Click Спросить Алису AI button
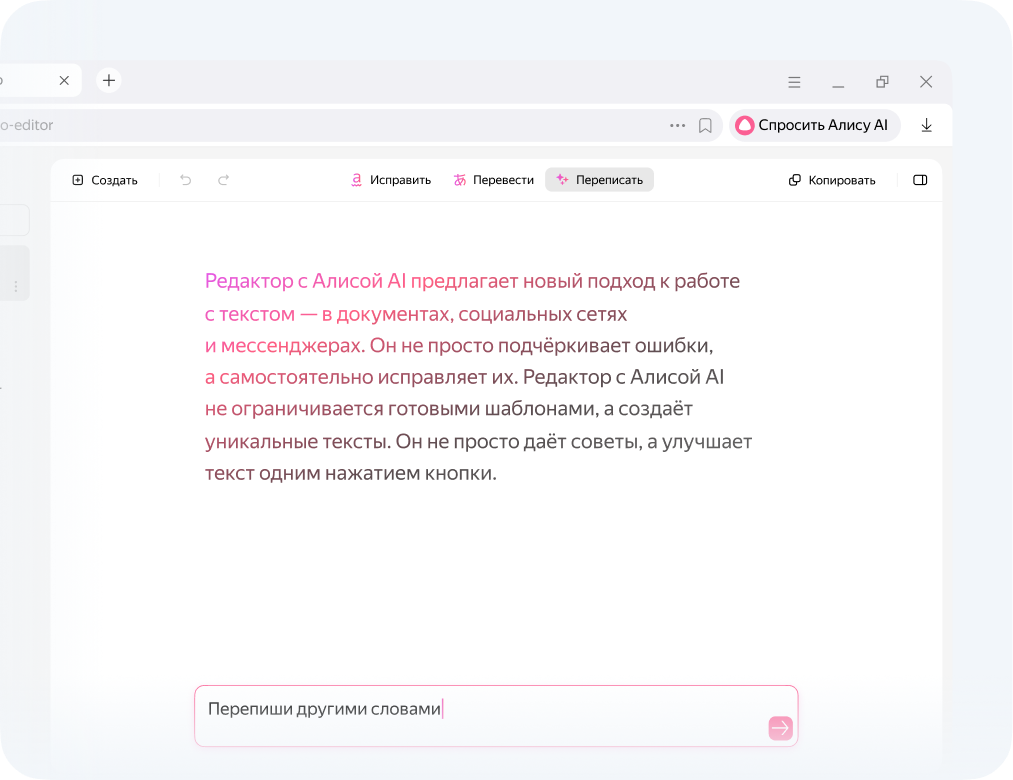Viewport: 1013px width, 780px height. [x=814, y=125]
